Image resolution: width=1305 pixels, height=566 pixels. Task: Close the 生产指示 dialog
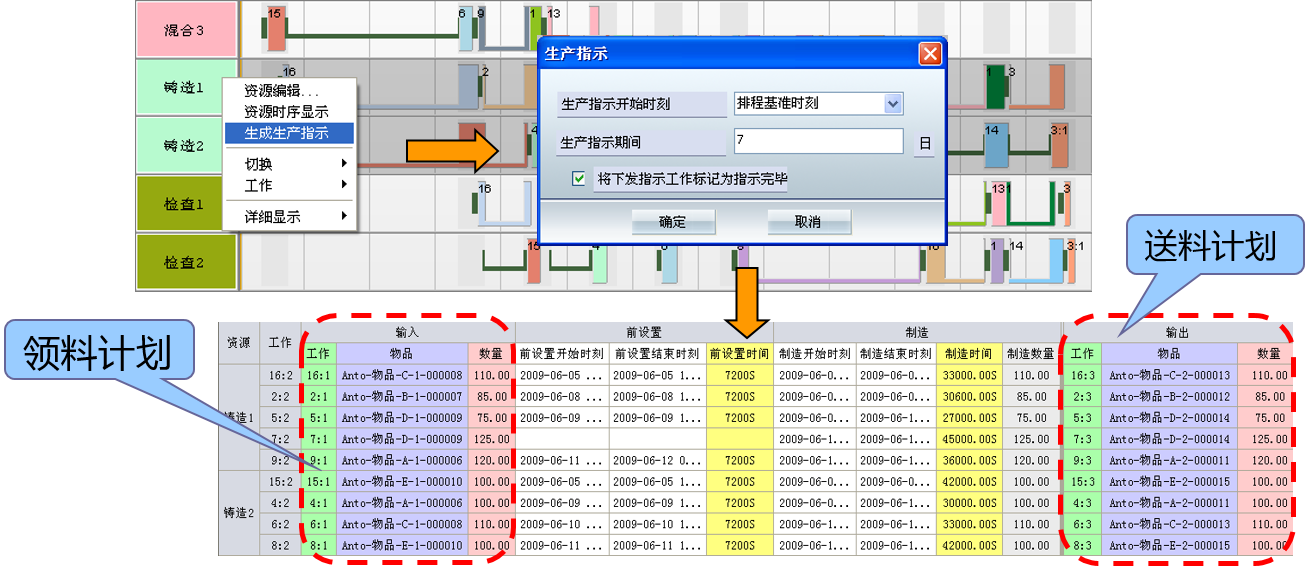click(929, 54)
